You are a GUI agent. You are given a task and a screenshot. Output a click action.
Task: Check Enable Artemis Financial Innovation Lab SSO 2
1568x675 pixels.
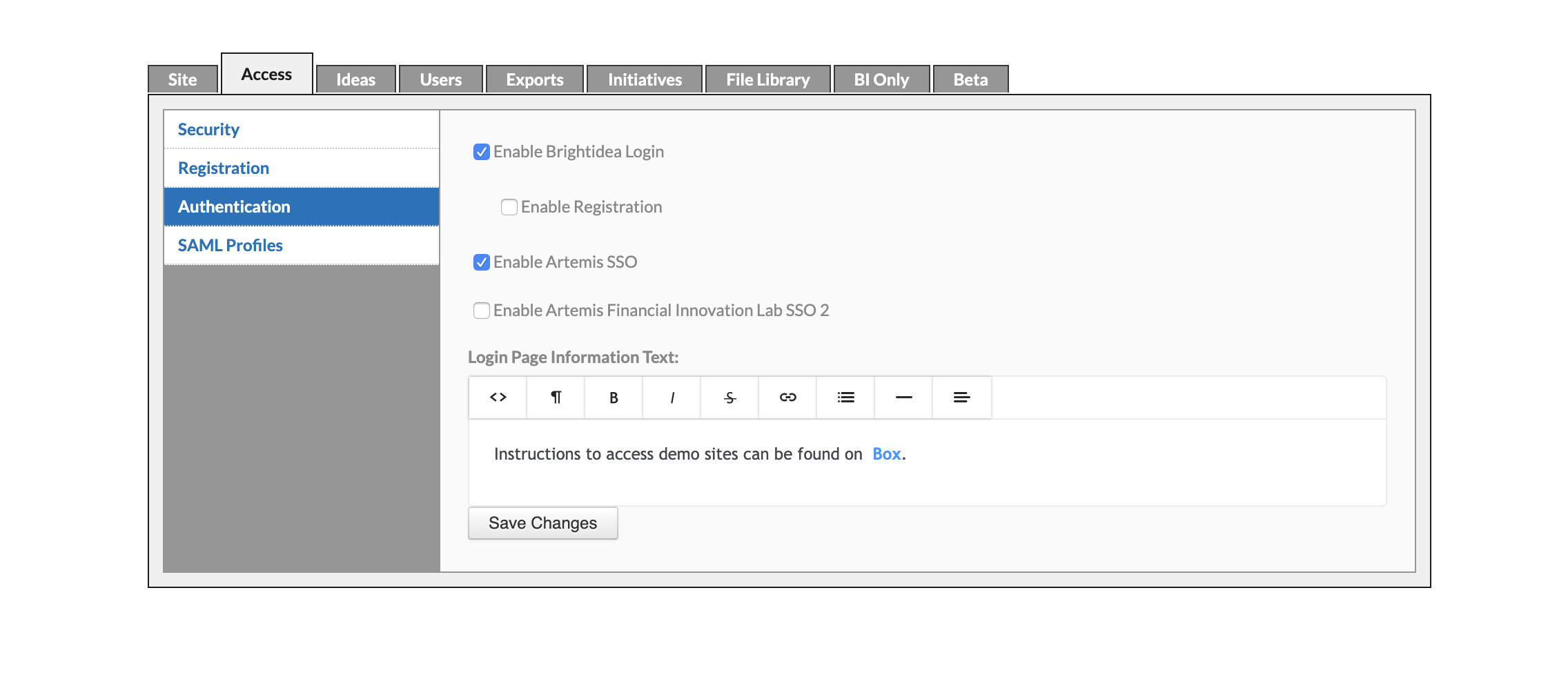482,311
